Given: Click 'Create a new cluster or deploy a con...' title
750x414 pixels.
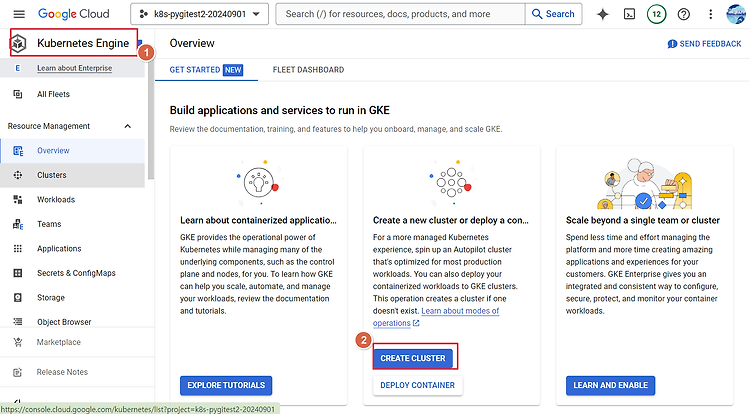Looking at the screenshot, I should coord(451,220).
